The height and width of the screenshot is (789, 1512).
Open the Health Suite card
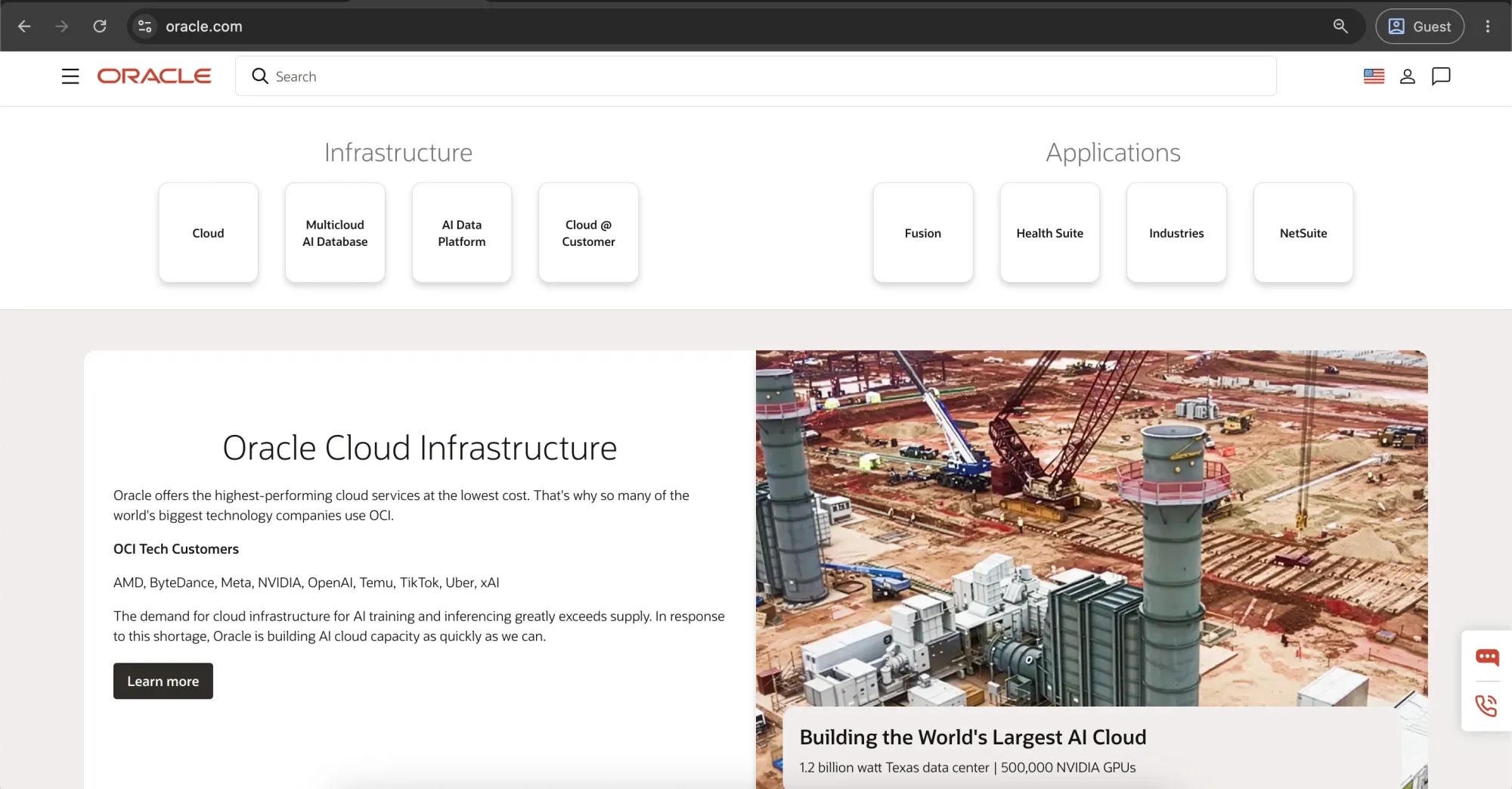coord(1050,233)
